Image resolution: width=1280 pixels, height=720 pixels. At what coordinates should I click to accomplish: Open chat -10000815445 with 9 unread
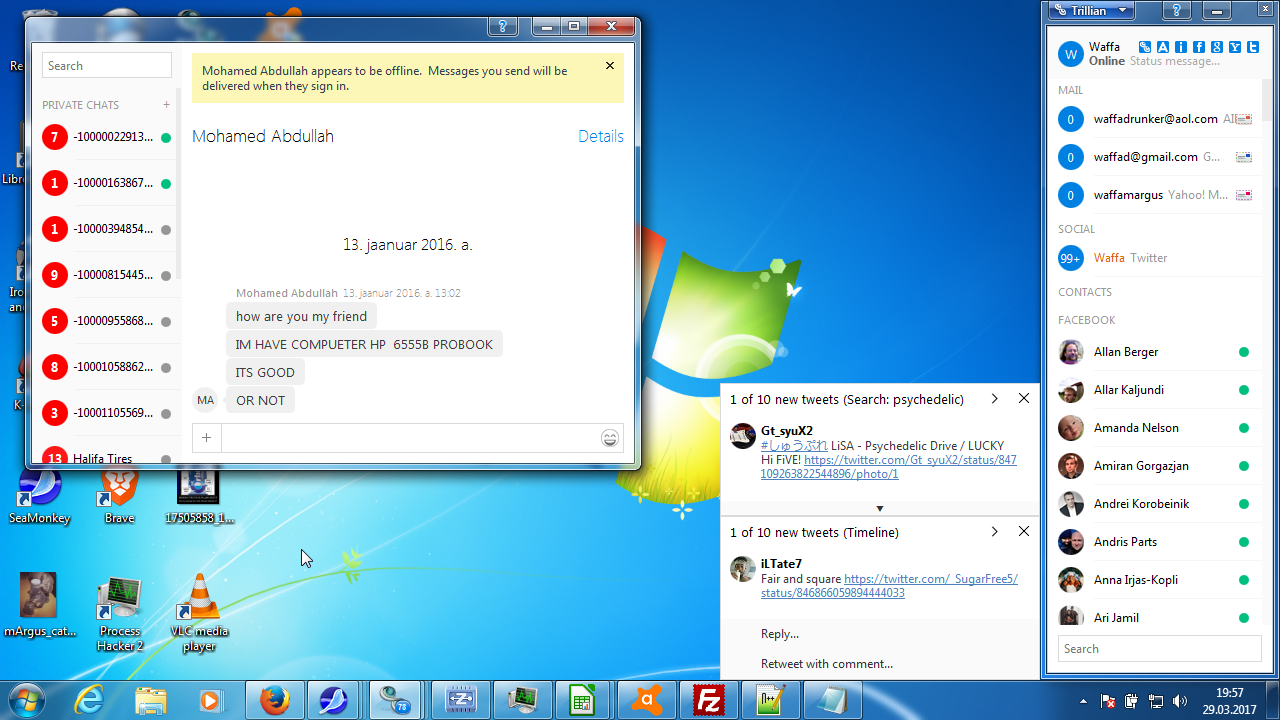click(x=106, y=275)
